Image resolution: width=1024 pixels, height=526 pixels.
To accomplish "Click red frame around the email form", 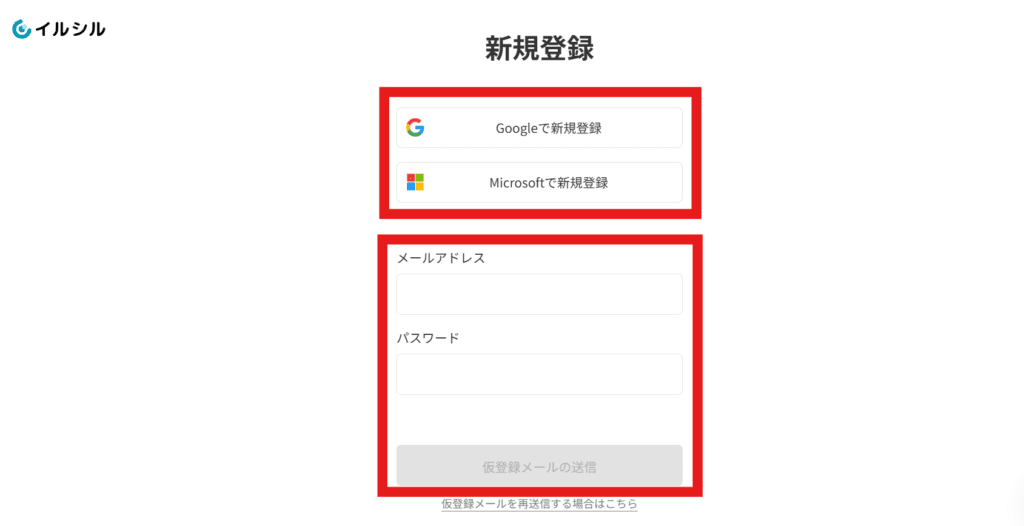I will [x=540, y=240].
